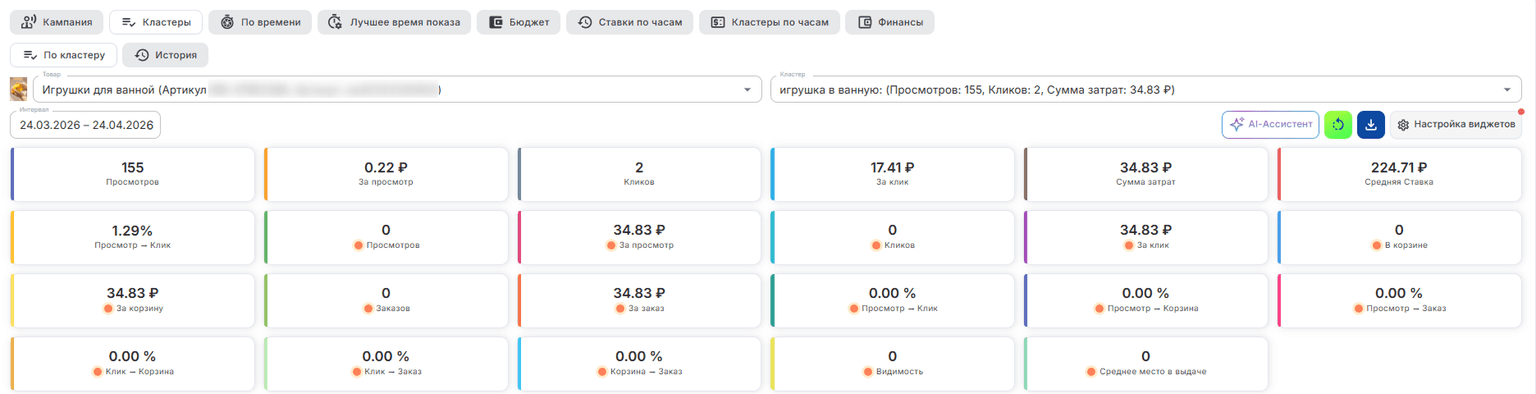Click the orange dot beside Клик → Заказ
1536x394 pixels.
[356, 371]
